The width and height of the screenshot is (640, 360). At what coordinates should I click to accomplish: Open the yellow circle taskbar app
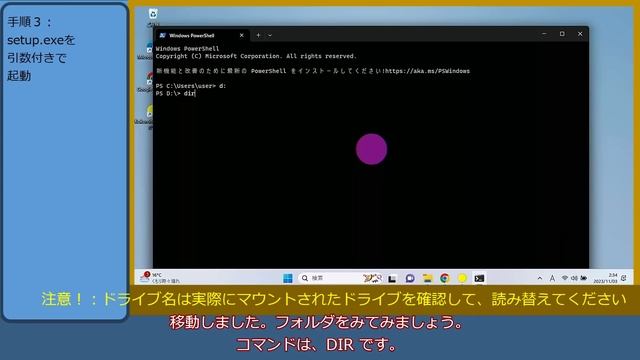point(462,278)
